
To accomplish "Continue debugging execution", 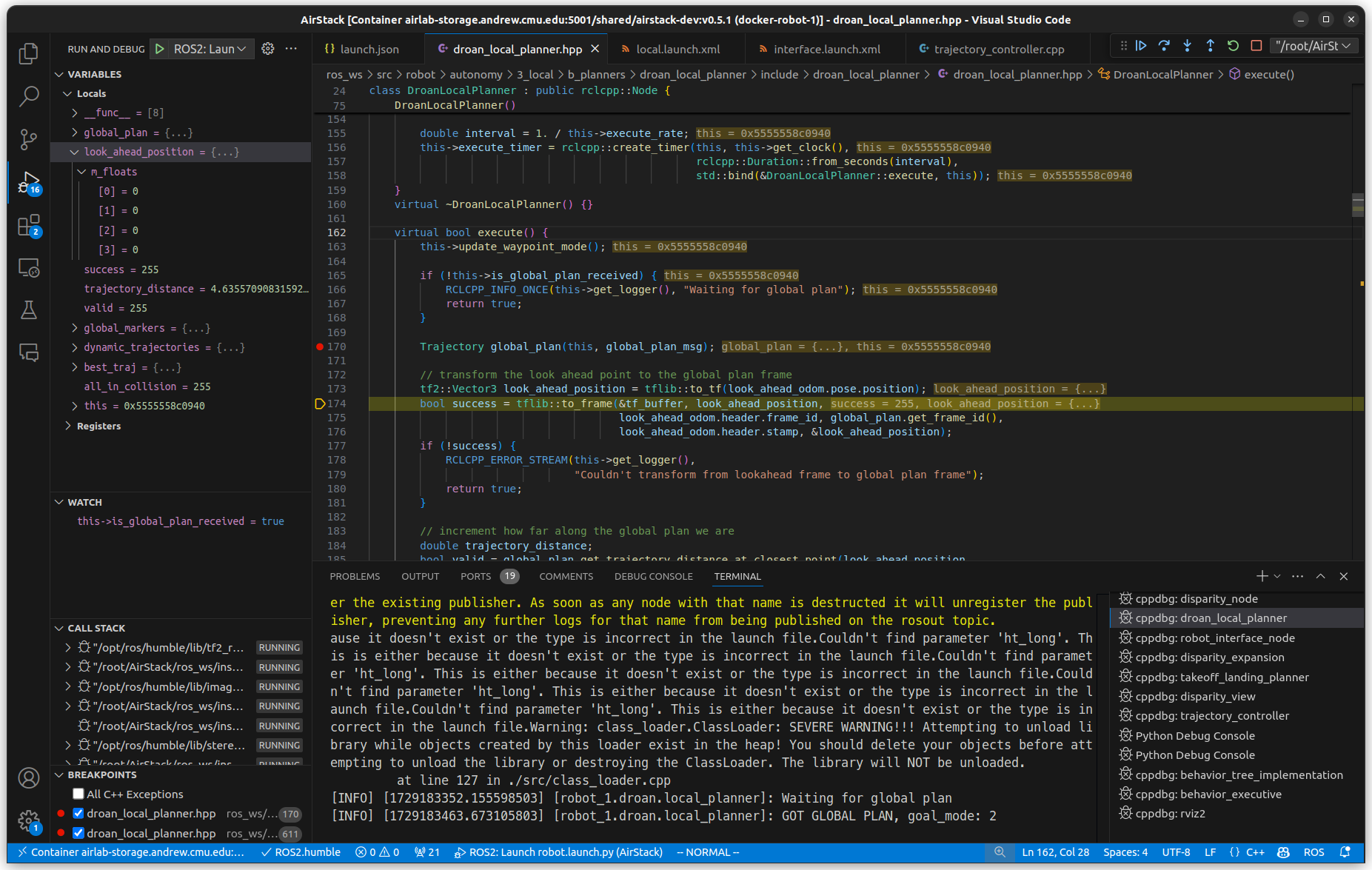I will click(x=1142, y=45).
